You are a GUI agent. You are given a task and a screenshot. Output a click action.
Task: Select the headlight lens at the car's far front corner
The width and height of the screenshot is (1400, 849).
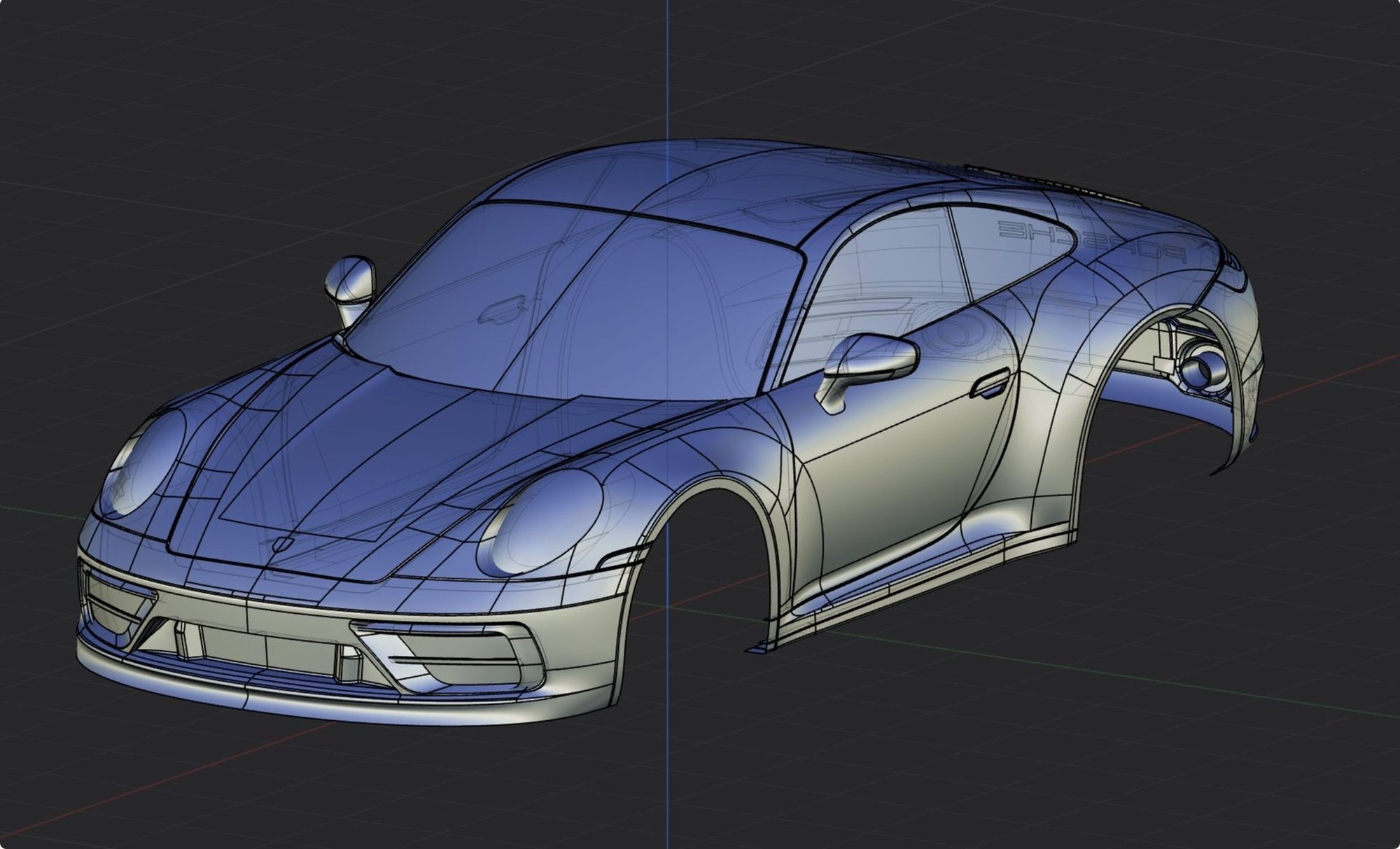(145, 463)
